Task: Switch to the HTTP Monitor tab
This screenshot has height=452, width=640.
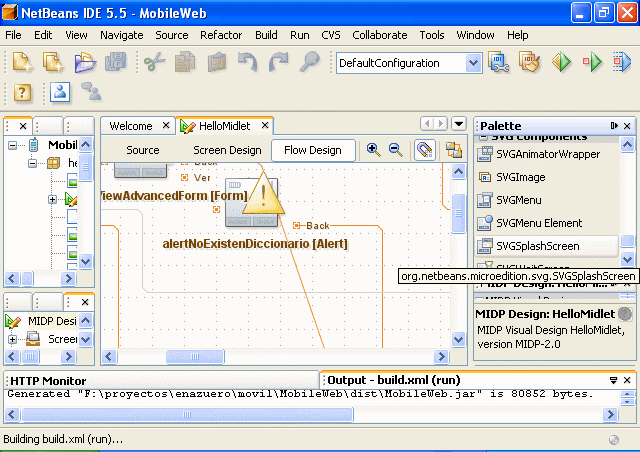Action: pos(48,381)
